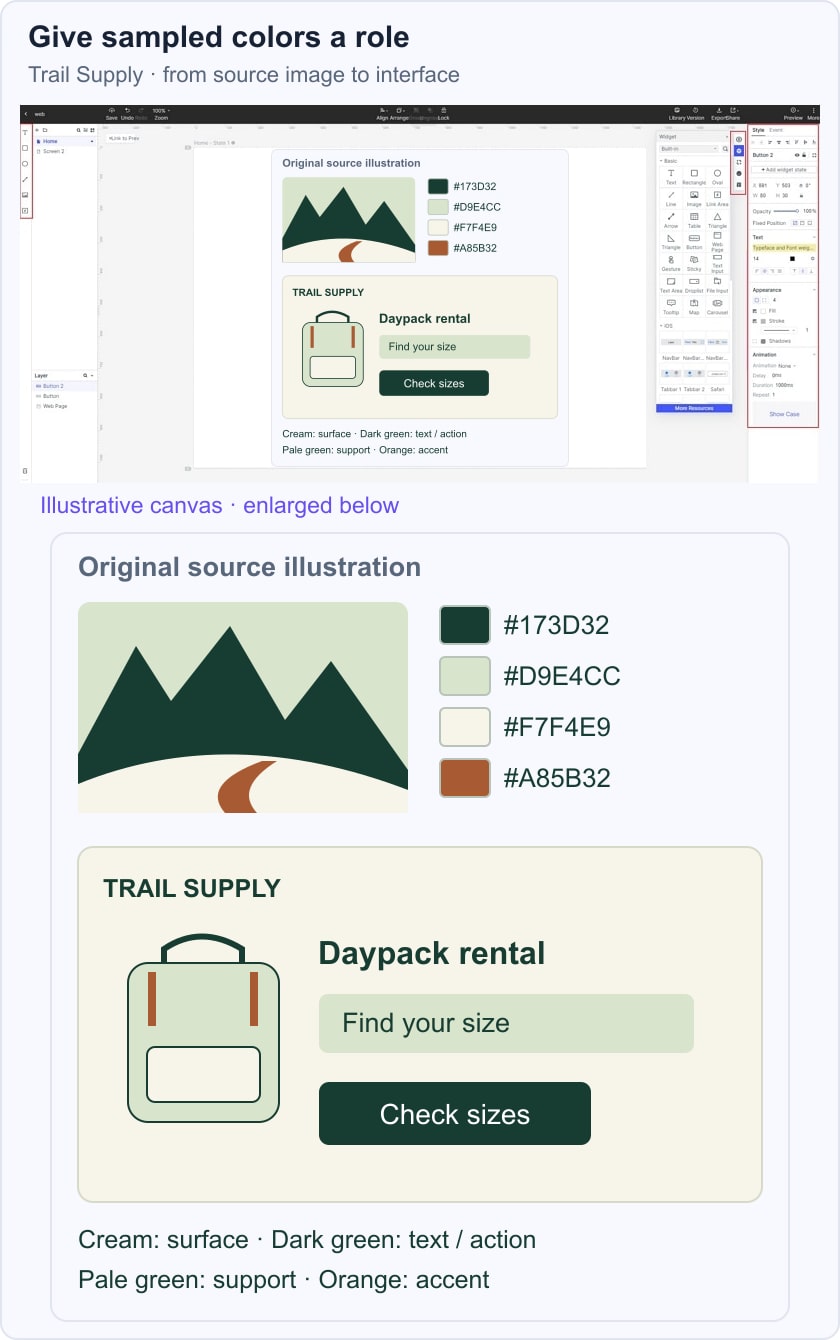Add the Text widget from Basic widgets
840x1340 pixels.
point(671,176)
